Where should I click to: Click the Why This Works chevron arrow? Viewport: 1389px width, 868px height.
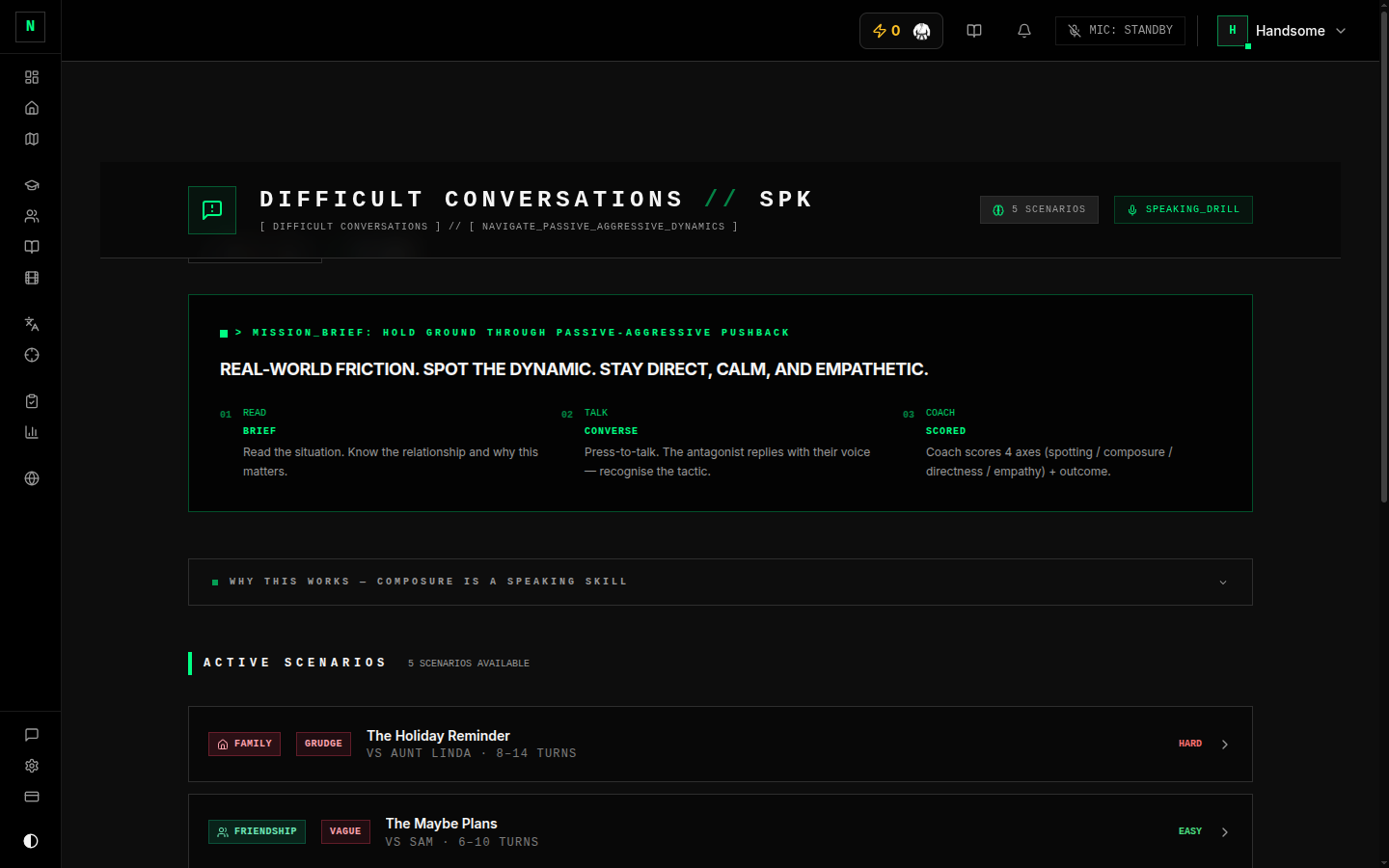[x=1223, y=583]
